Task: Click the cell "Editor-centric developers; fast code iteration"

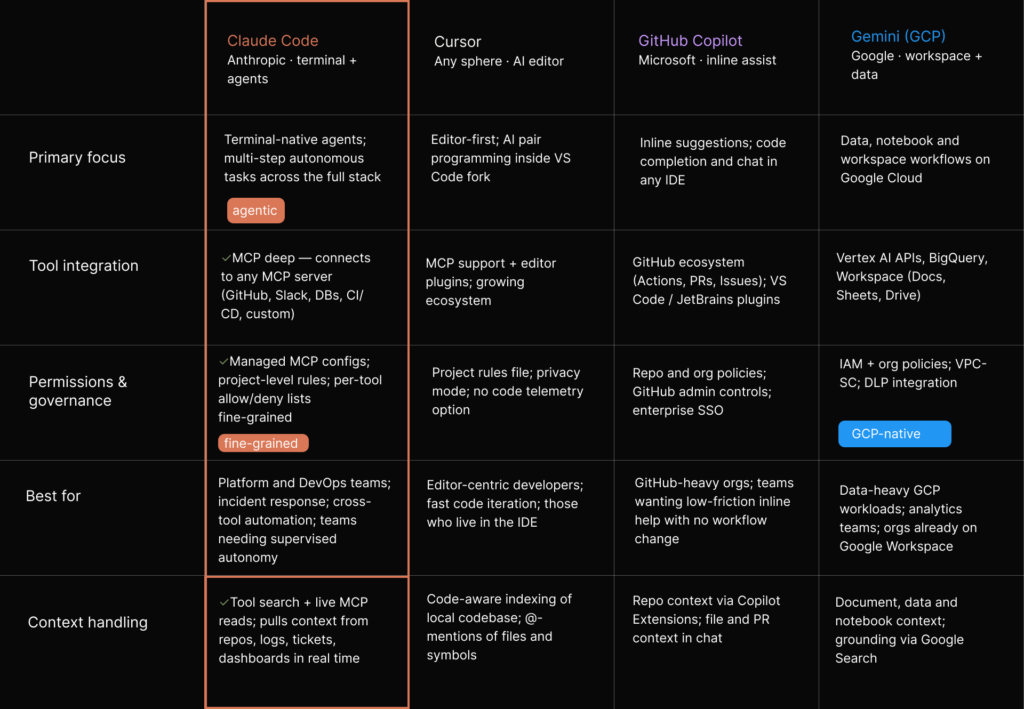Action: pyautogui.click(x=505, y=504)
